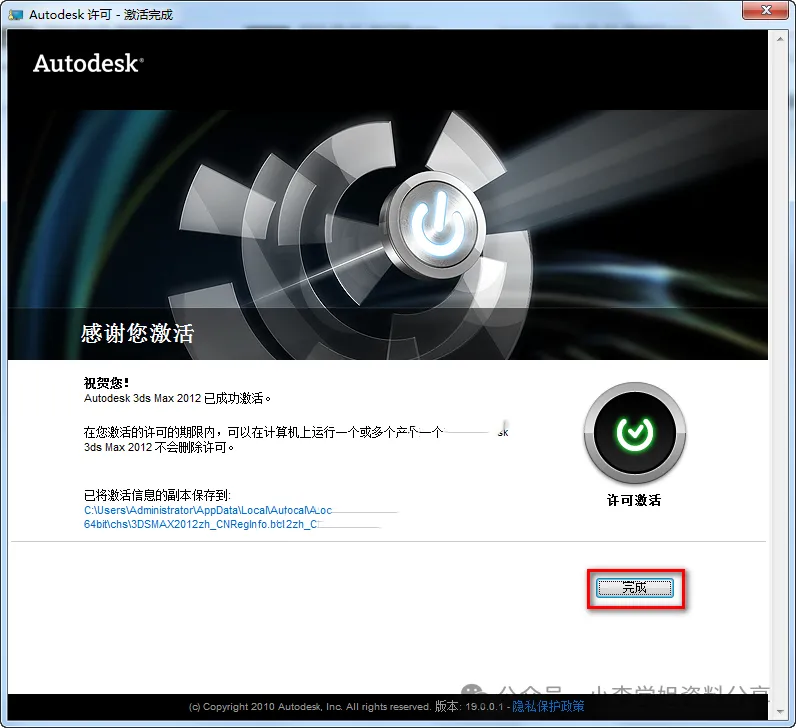Click the 已将激活信息的副本保存到 label
This screenshot has height=728, width=796.
pos(157,495)
